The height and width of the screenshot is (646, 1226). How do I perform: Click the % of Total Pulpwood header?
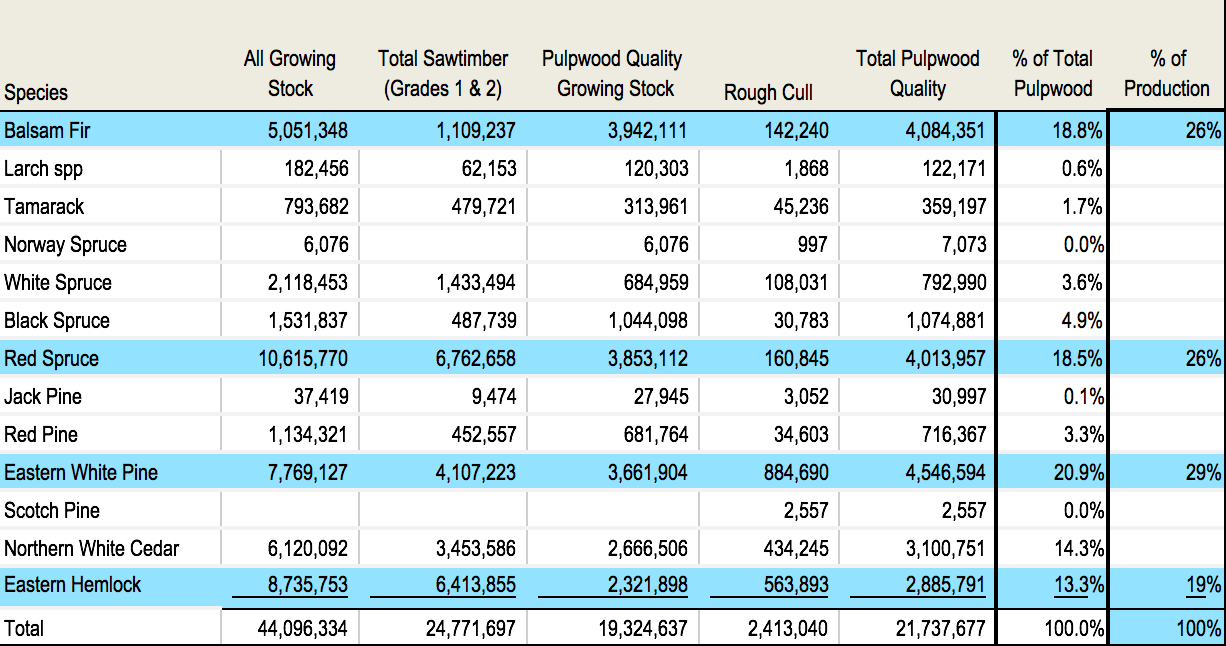tap(1053, 74)
